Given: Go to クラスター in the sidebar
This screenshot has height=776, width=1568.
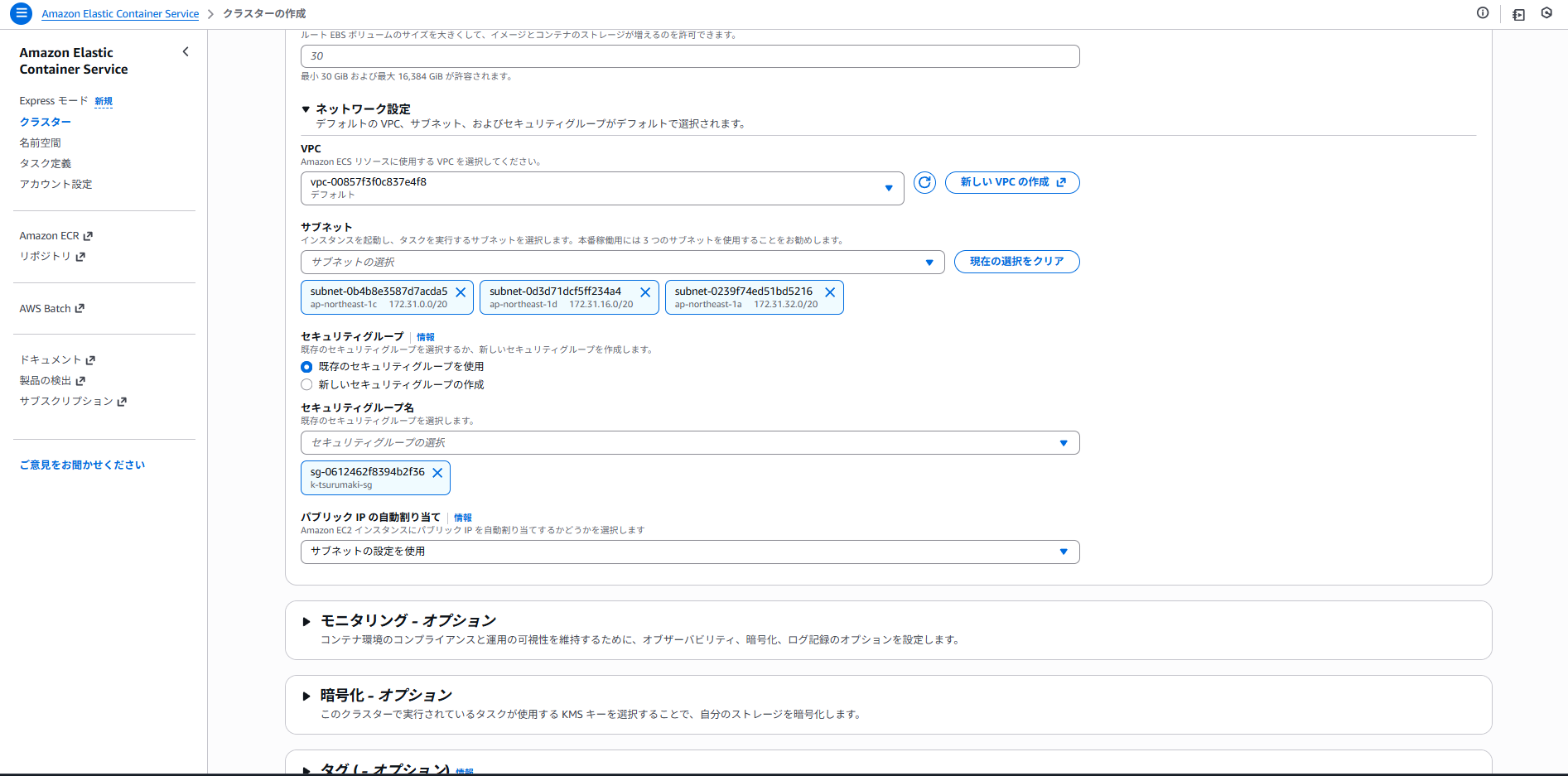Looking at the screenshot, I should [x=46, y=122].
